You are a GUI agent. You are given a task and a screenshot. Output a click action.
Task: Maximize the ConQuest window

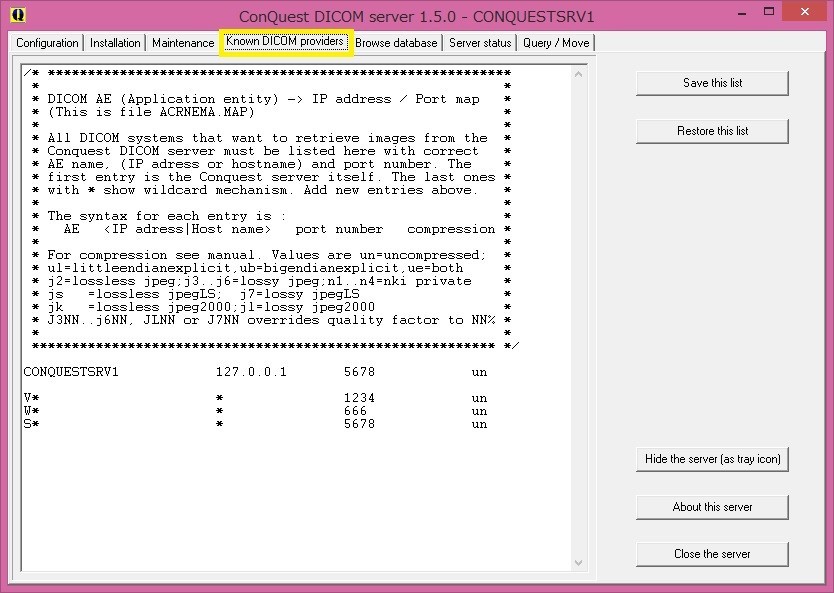click(x=769, y=12)
